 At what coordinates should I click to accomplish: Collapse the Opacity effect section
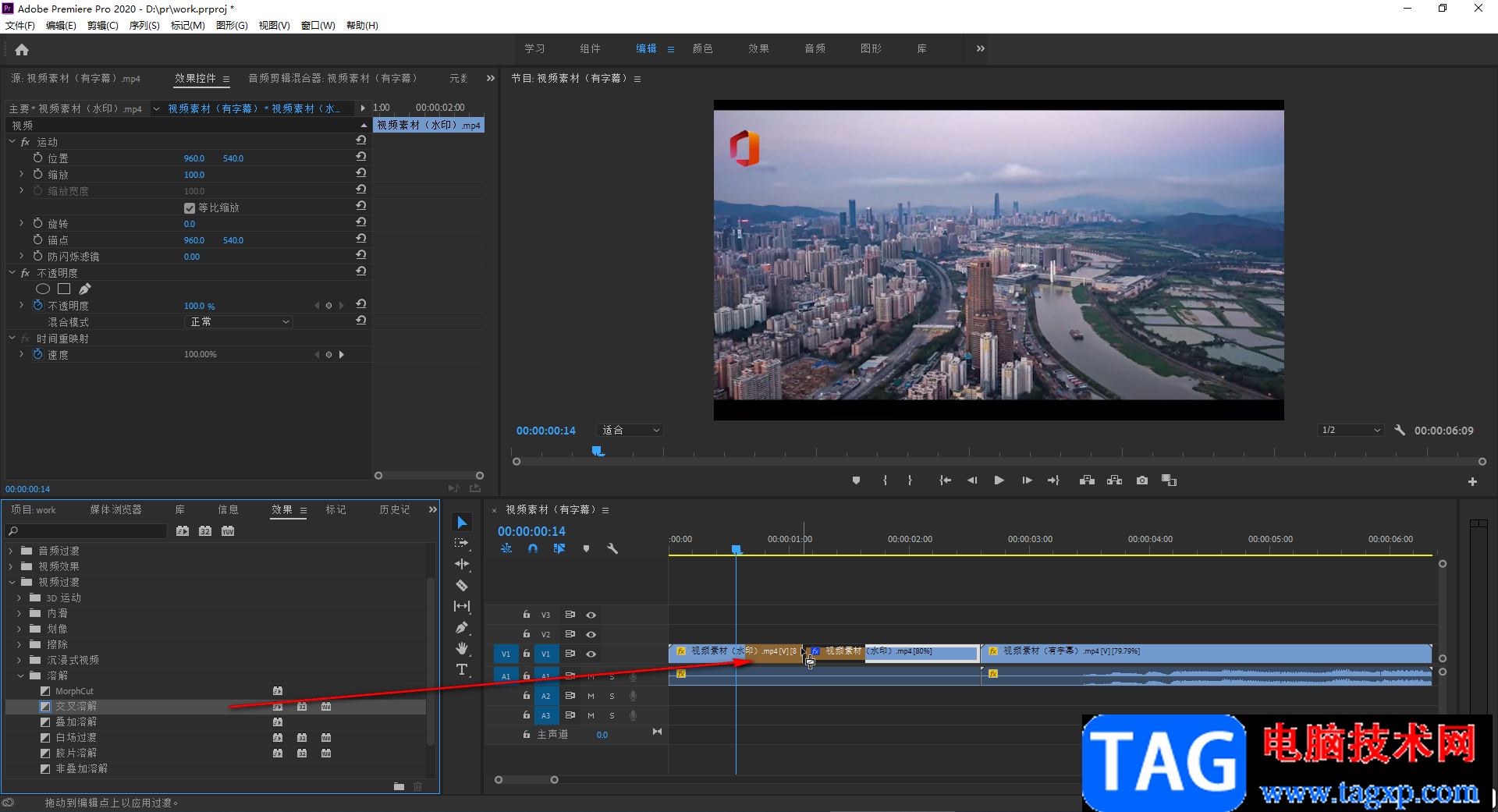12,272
